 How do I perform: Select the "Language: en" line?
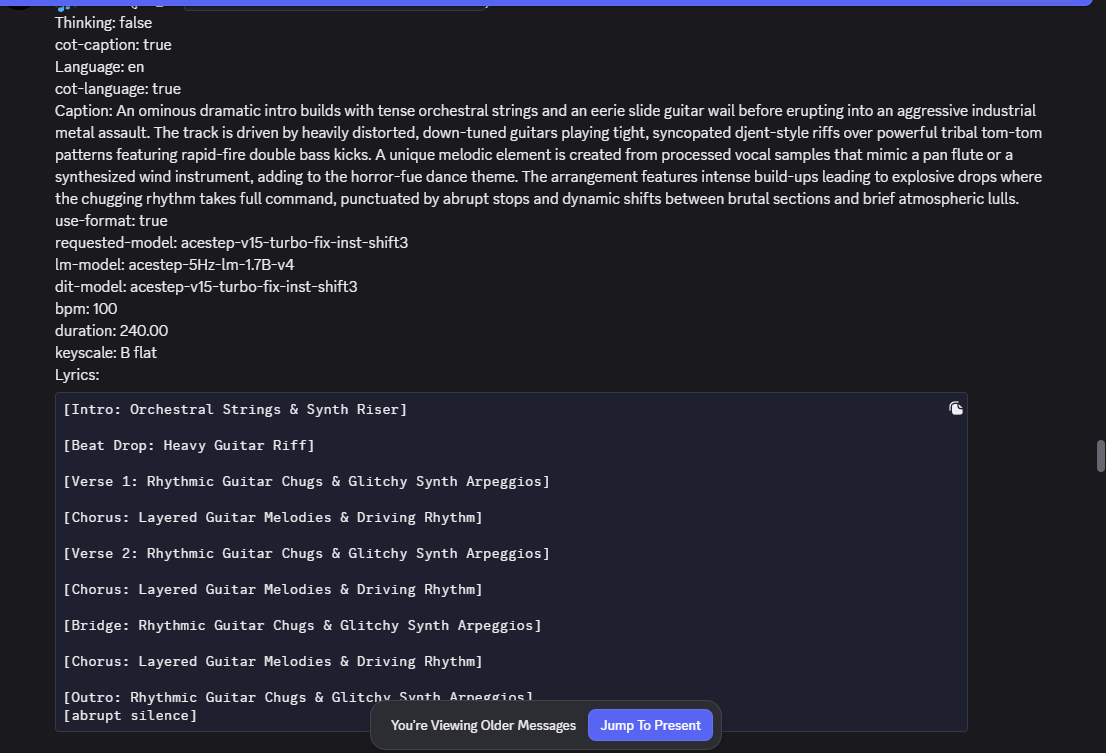point(99,66)
